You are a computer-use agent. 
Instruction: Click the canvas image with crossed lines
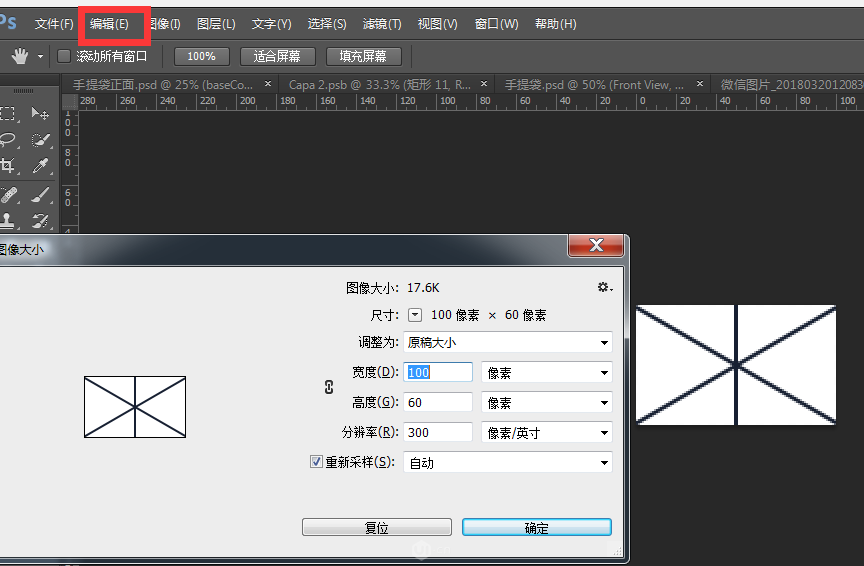(736, 365)
